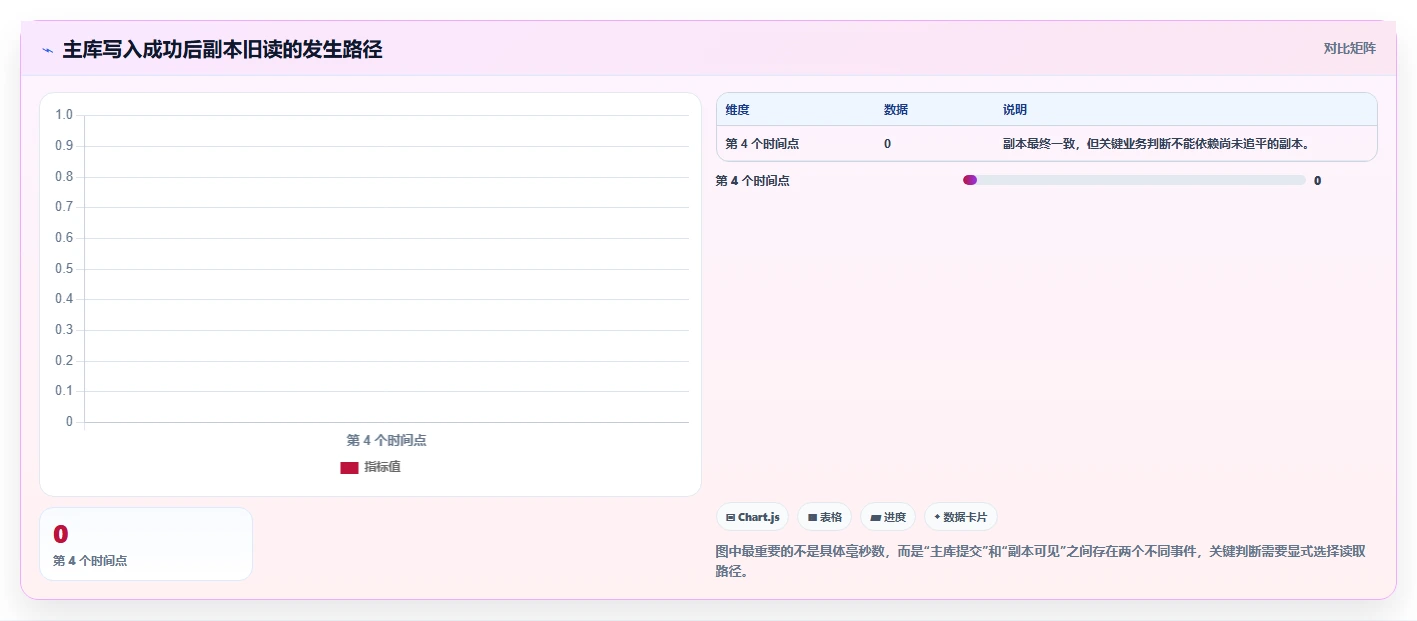Click the 指标值 legend label
The height and width of the screenshot is (621, 1417).
[x=382, y=467]
